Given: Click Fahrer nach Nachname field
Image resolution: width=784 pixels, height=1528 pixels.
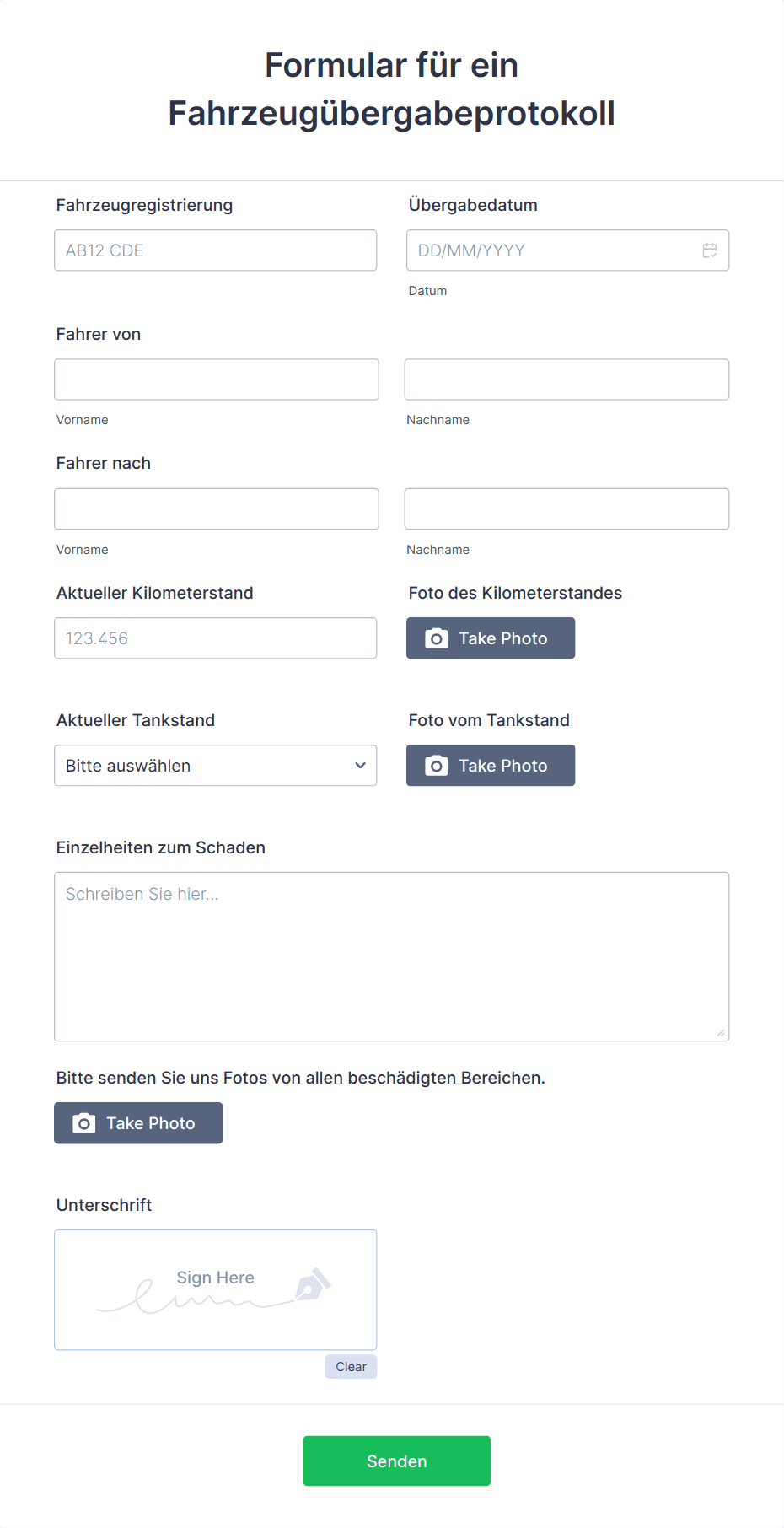Looking at the screenshot, I should [567, 508].
